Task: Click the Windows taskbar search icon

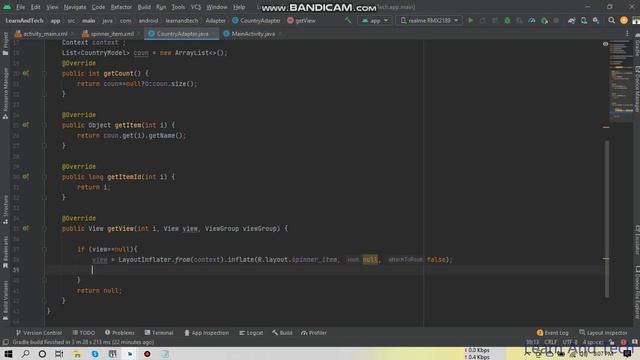Action: click(25, 353)
